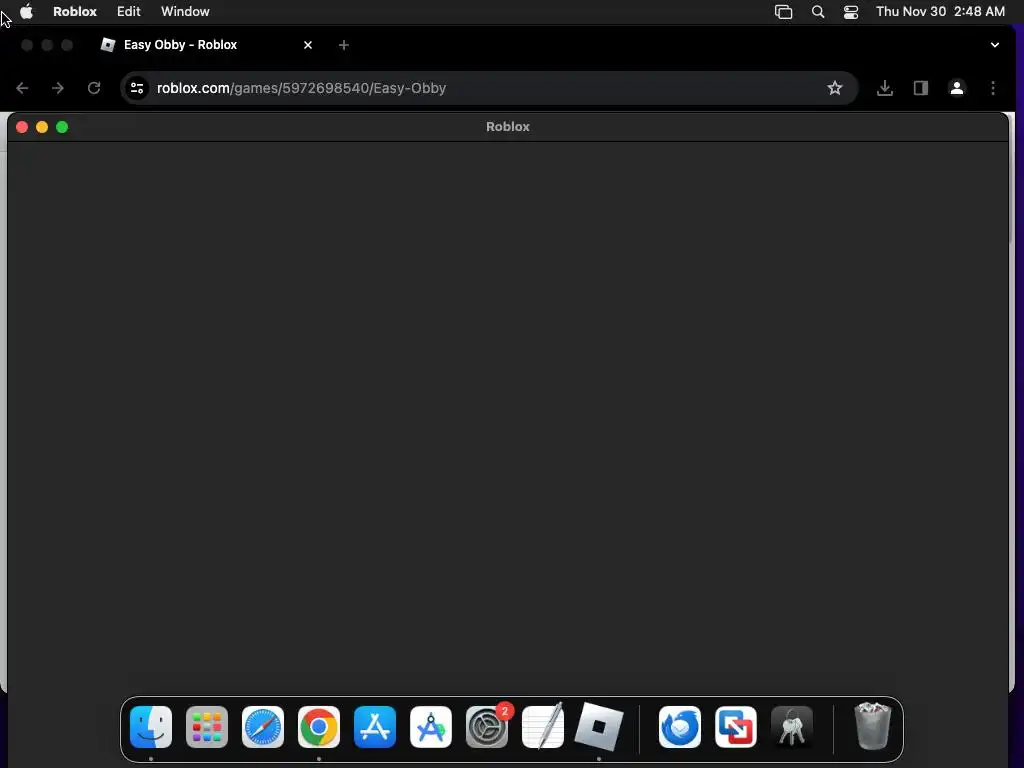Open VMware Fusion from the Dock
Screen dimensions: 1024x768
click(736, 727)
